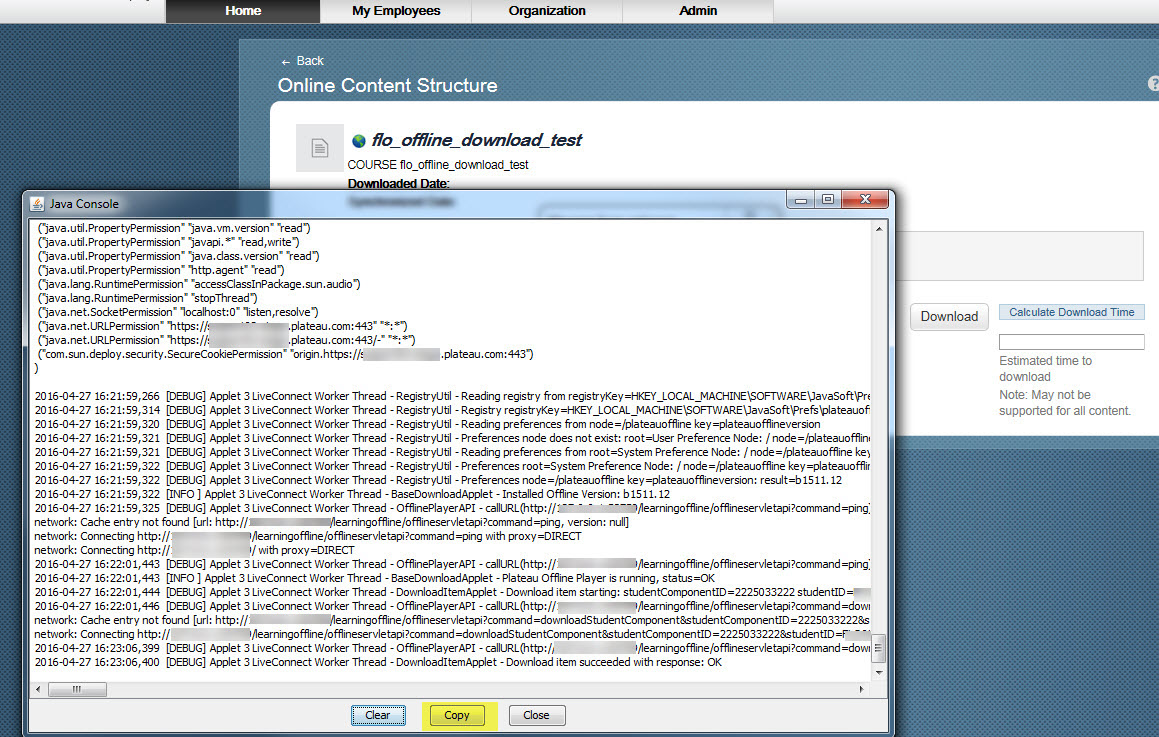This screenshot has width=1159, height=737.
Task: Copy the Java Console output
Action: [457, 716]
